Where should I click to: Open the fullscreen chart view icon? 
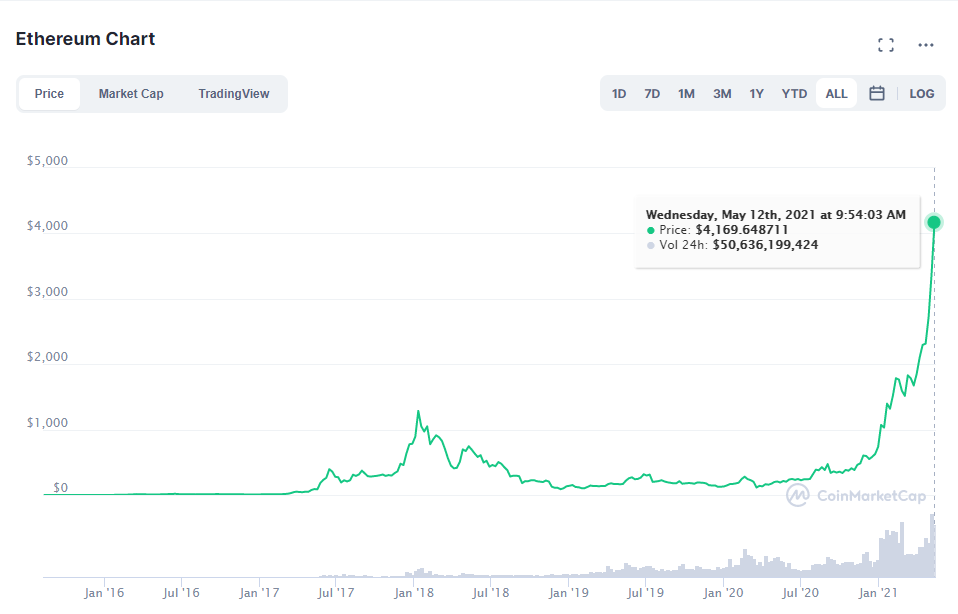click(x=886, y=45)
